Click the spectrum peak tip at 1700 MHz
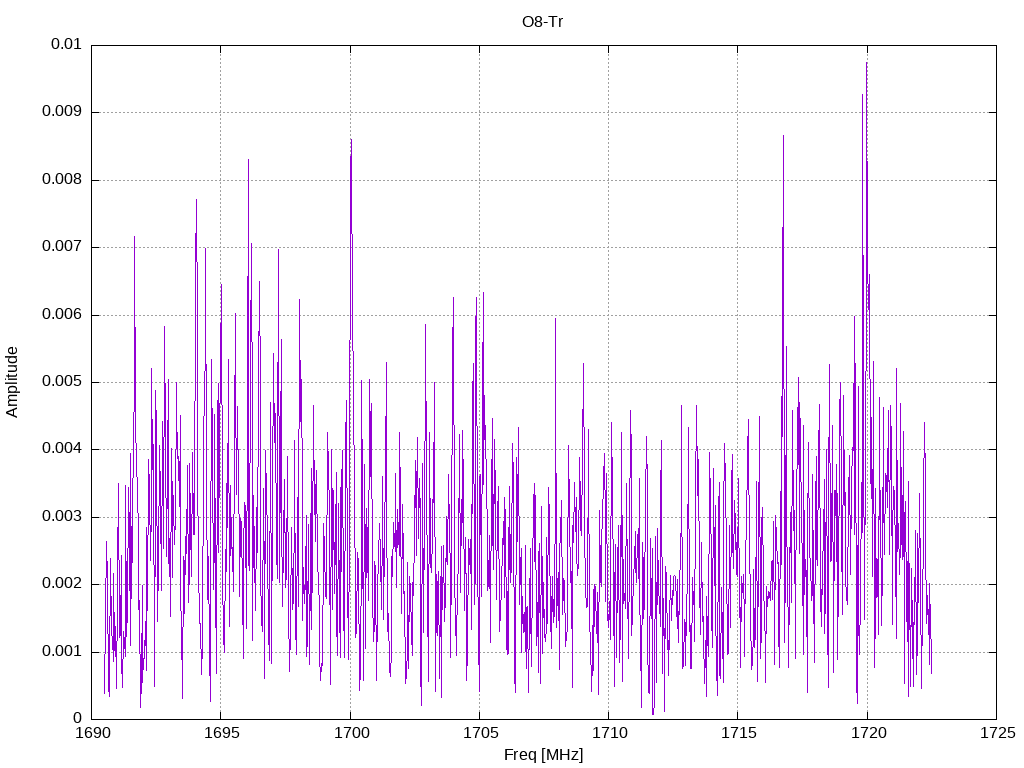1024x768 pixels. tap(351, 140)
